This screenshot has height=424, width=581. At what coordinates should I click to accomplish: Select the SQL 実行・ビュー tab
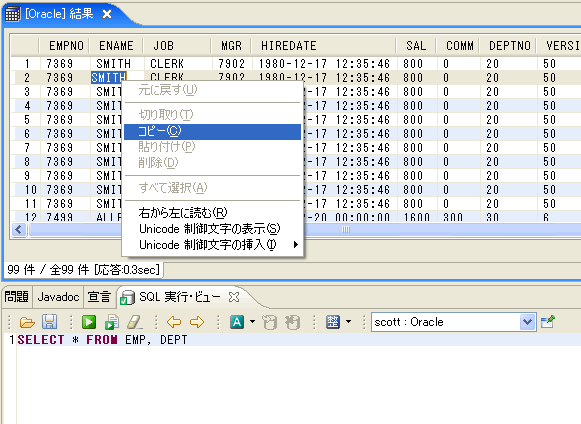[180, 297]
